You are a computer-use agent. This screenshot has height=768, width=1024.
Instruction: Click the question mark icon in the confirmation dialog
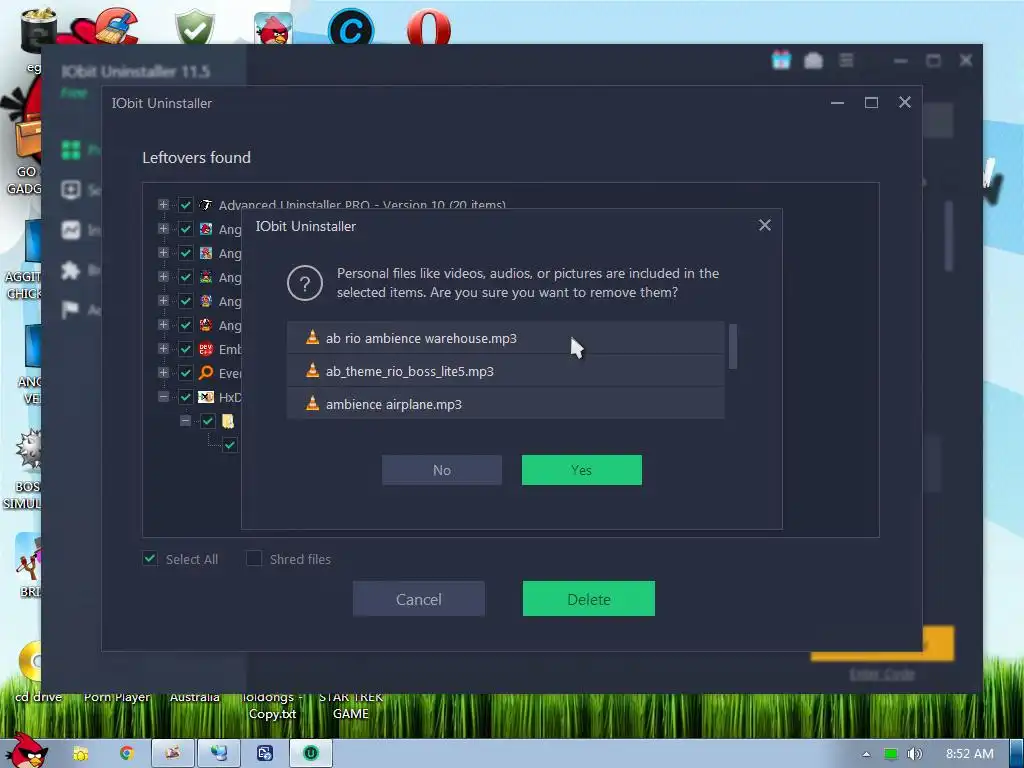pos(304,283)
